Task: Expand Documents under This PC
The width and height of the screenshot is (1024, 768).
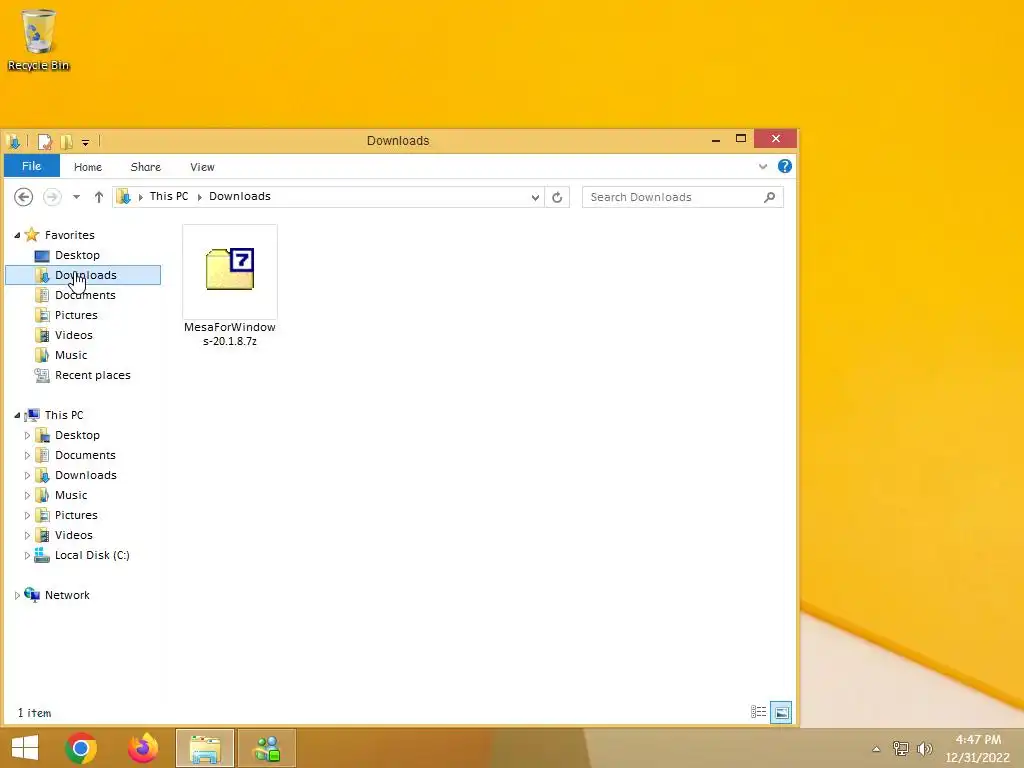Action: tap(27, 455)
